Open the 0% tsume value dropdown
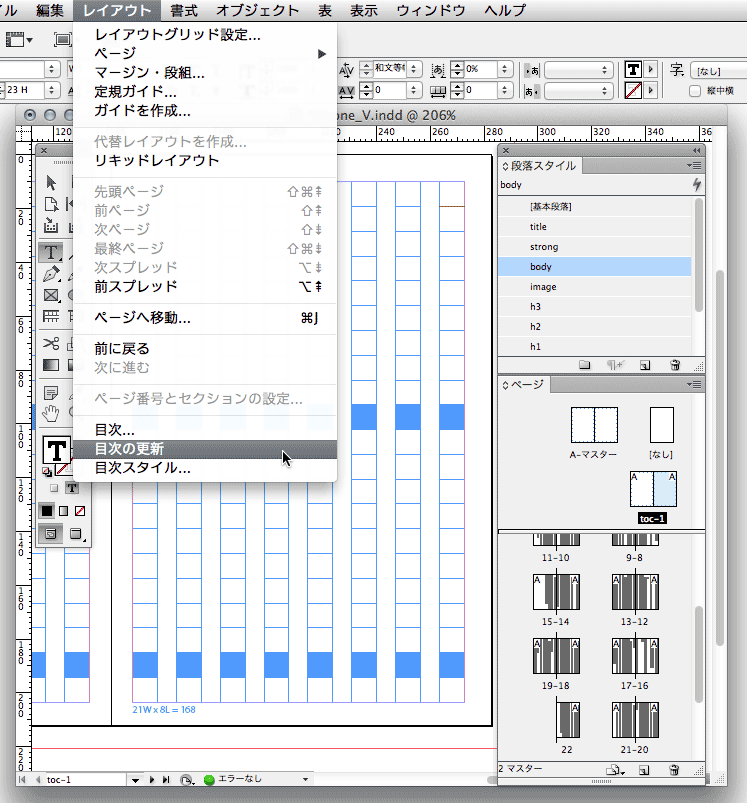747x803 pixels. pos(504,69)
